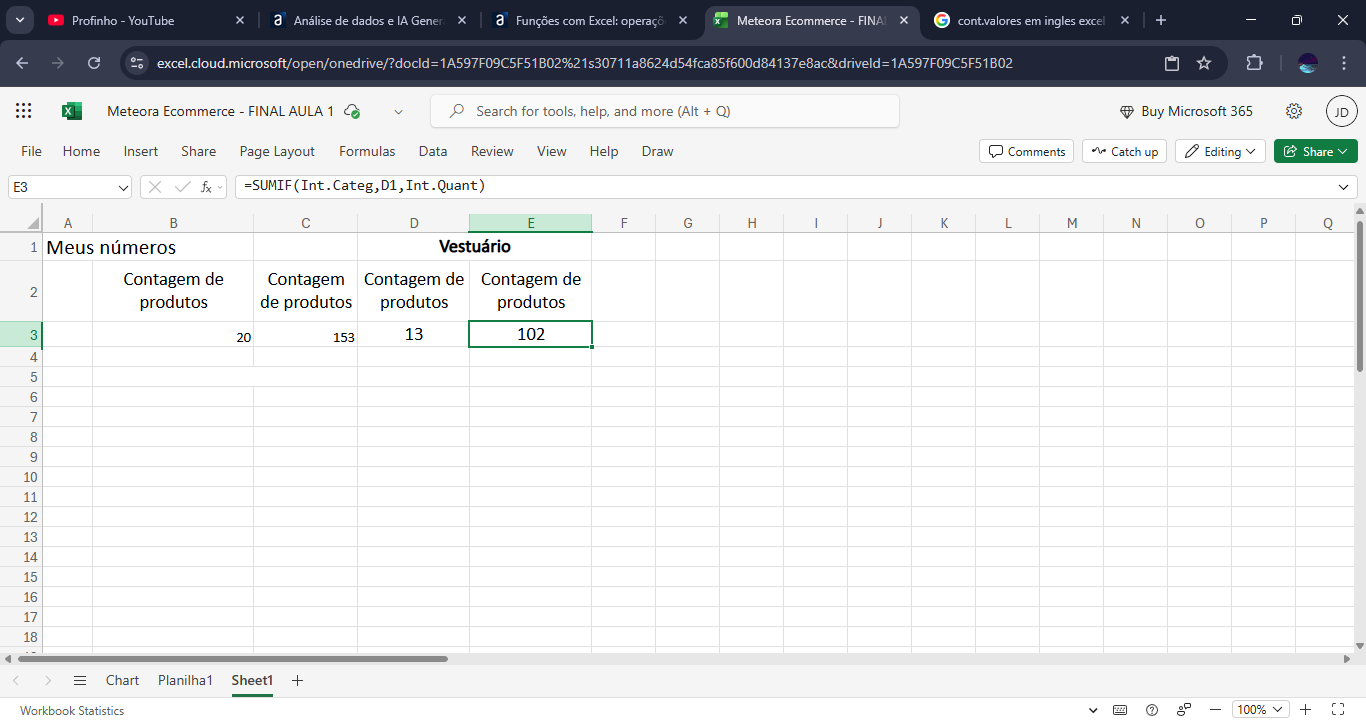Zoom out with the minus icon
Screen dimensions: 1366x720
click(1215, 710)
